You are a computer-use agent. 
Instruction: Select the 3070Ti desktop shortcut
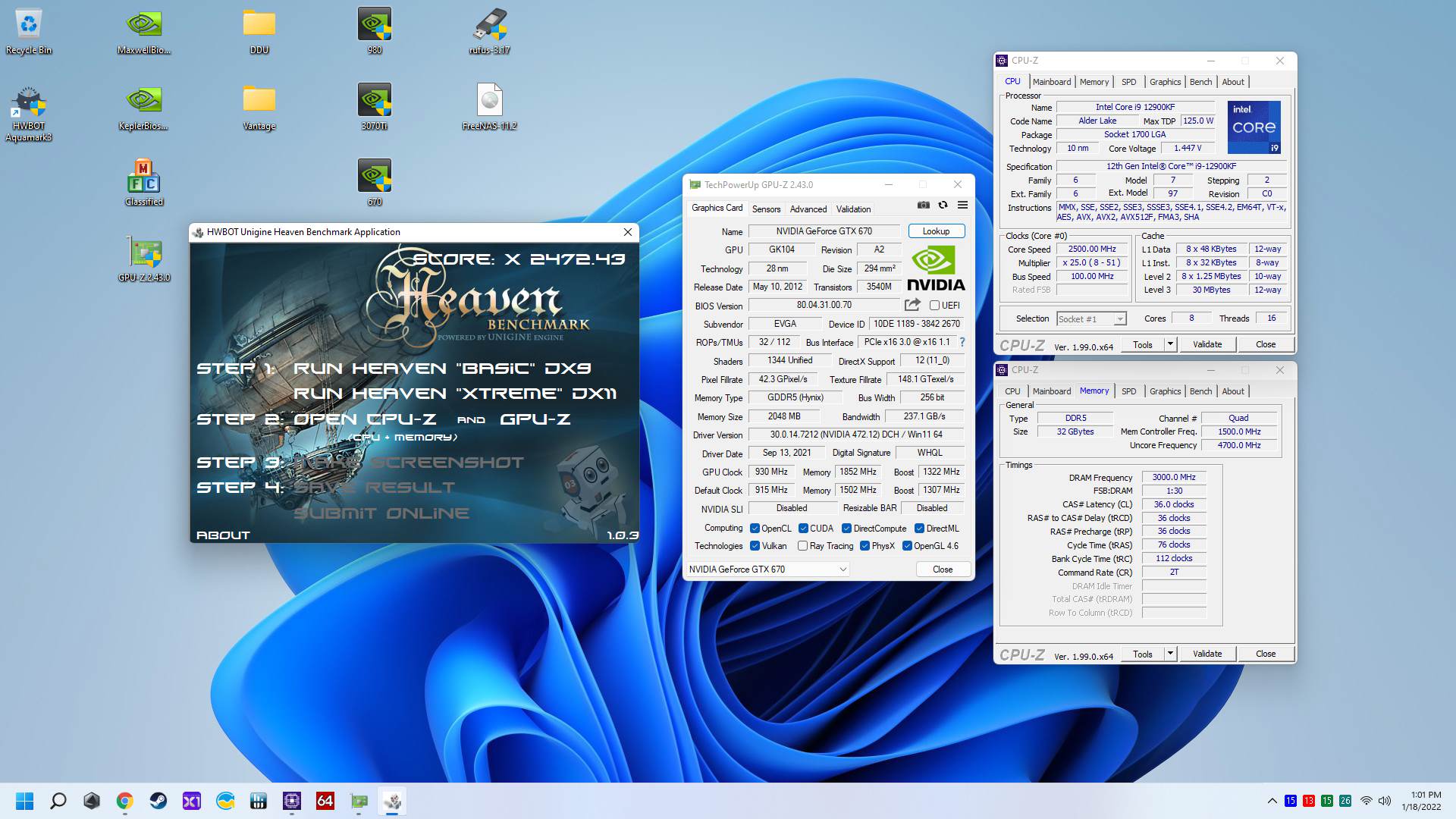(x=375, y=108)
